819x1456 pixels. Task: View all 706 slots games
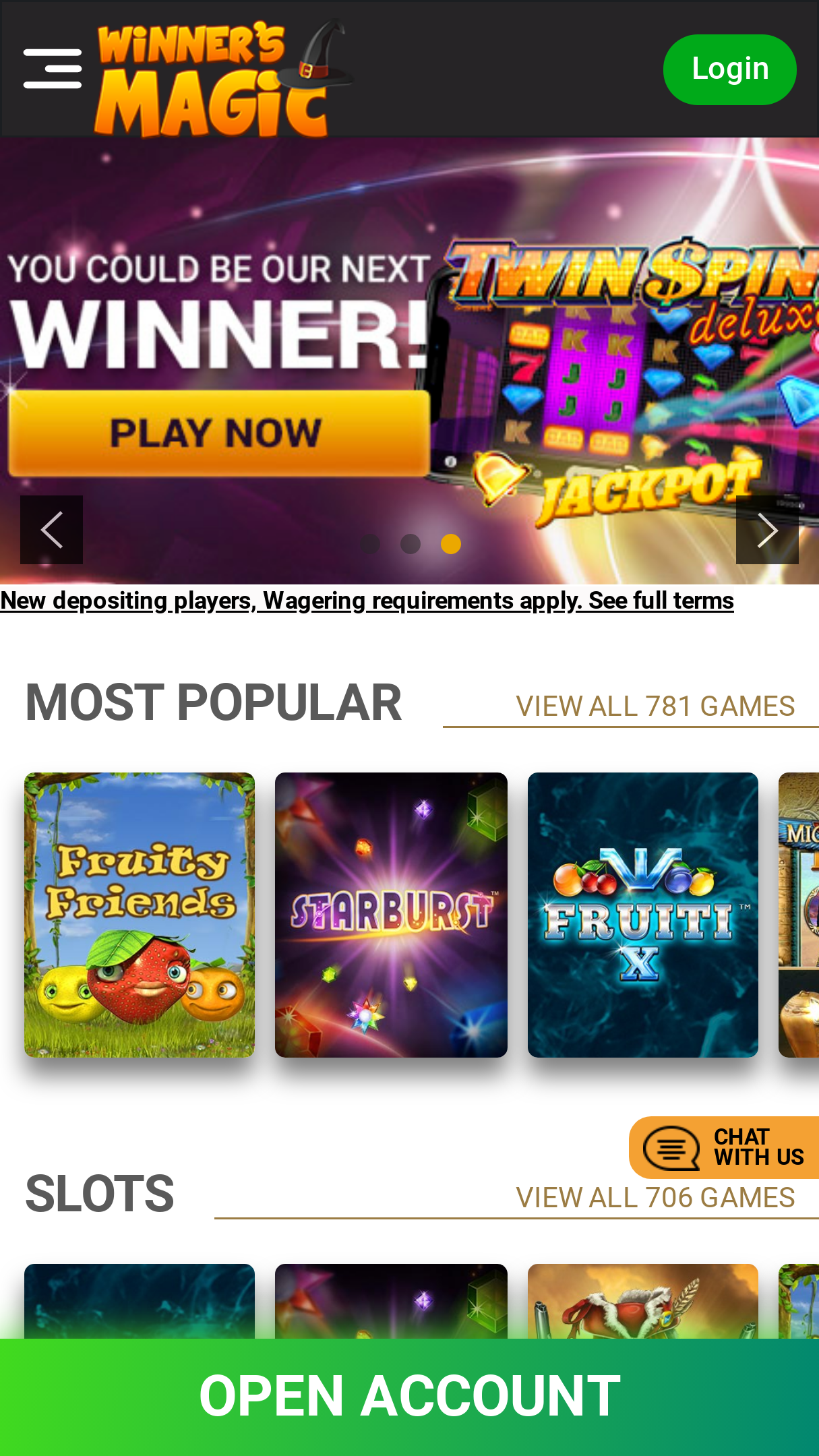(655, 1198)
